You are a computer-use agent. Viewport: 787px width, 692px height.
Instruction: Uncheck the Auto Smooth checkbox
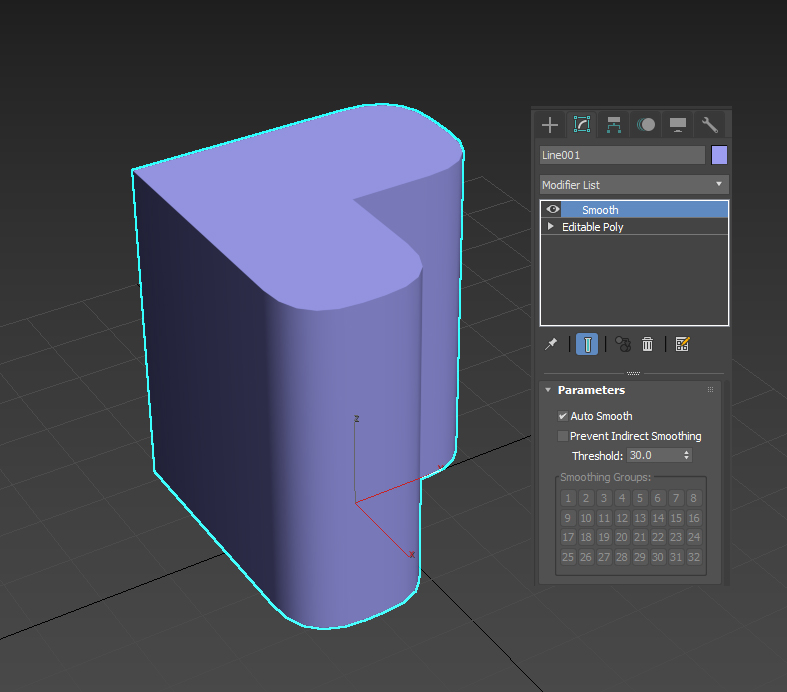click(x=563, y=416)
